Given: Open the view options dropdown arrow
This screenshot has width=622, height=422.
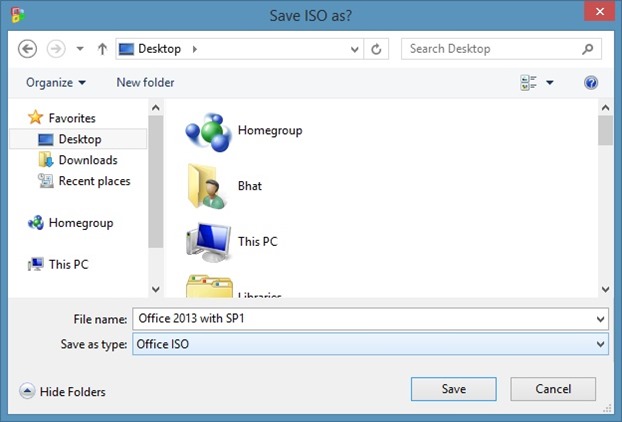Looking at the screenshot, I should pyautogui.click(x=550, y=83).
